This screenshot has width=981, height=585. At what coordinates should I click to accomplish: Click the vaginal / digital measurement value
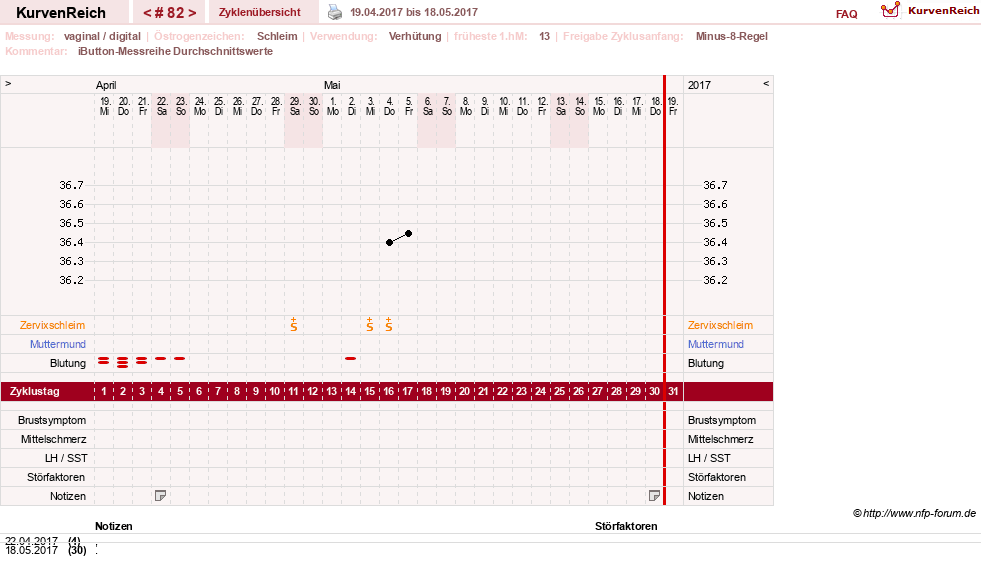[x=102, y=36]
